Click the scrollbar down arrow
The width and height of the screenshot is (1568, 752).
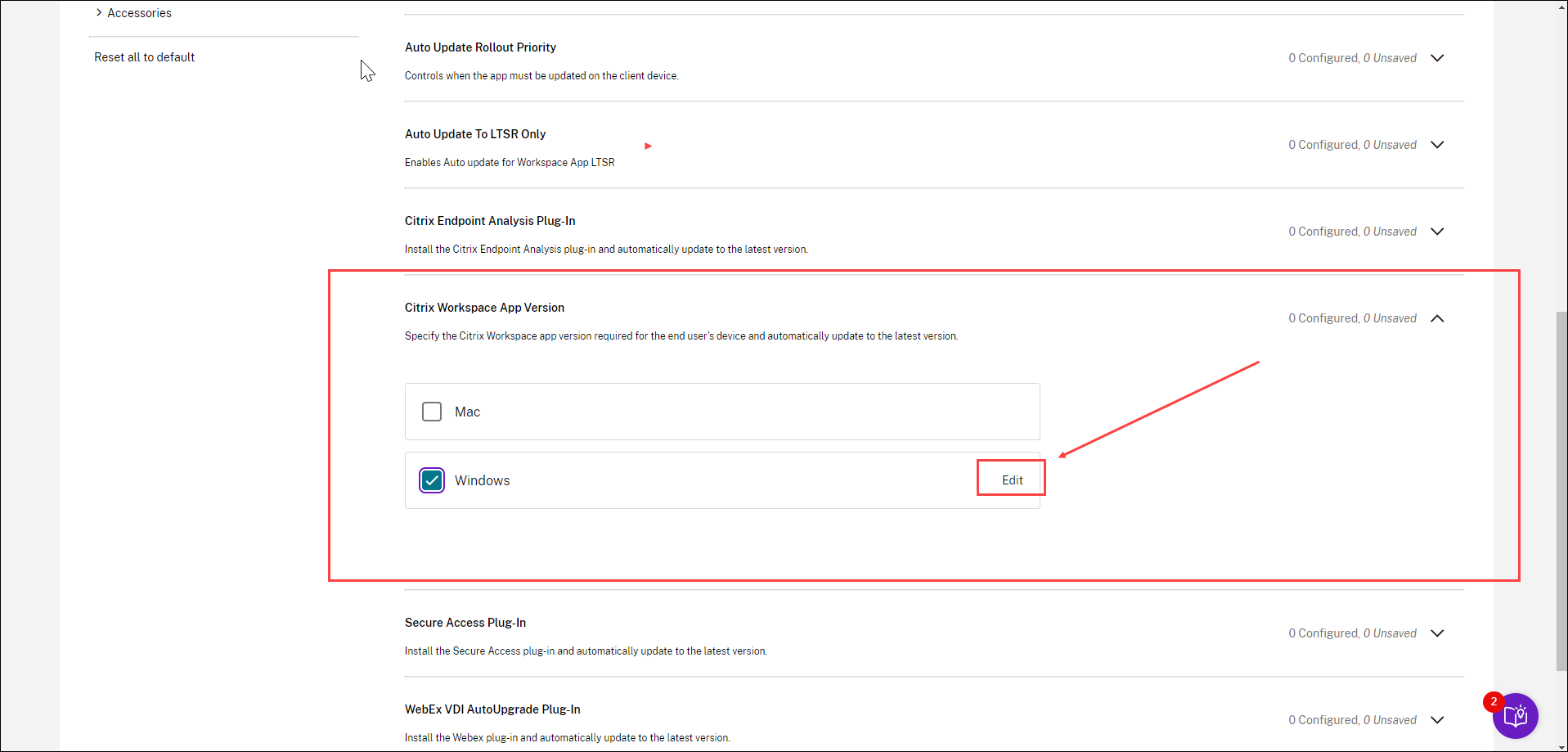point(1561,745)
